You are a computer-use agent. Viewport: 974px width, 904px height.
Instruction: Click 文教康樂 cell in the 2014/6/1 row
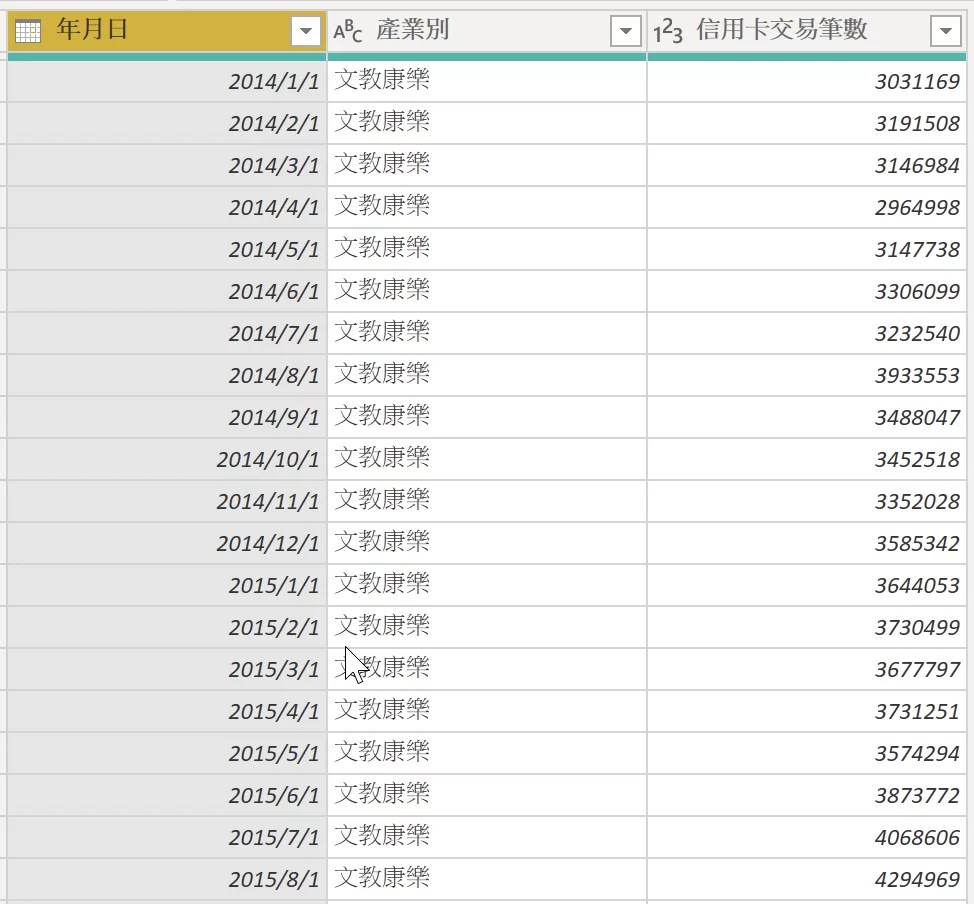tap(487, 291)
